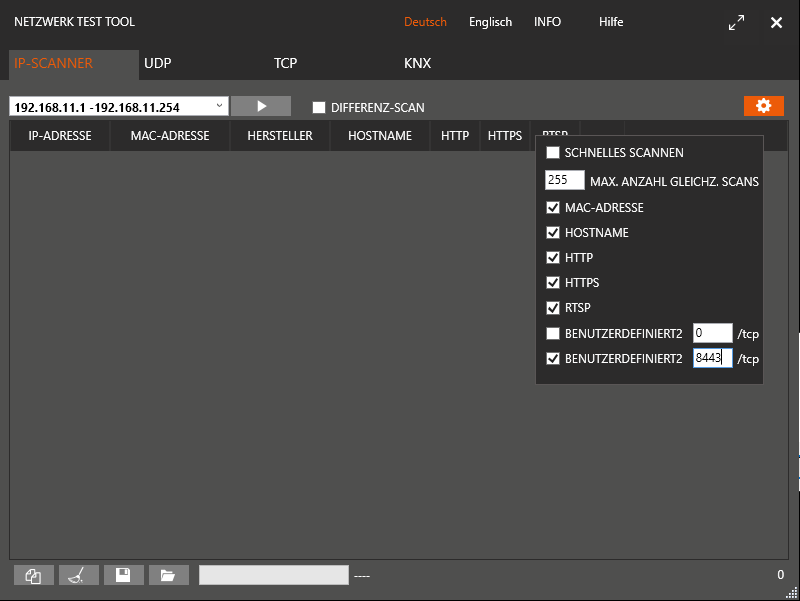Enable the Differenz-Scan checkbox
This screenshot has height=601, width=800.
click(319, 107)
